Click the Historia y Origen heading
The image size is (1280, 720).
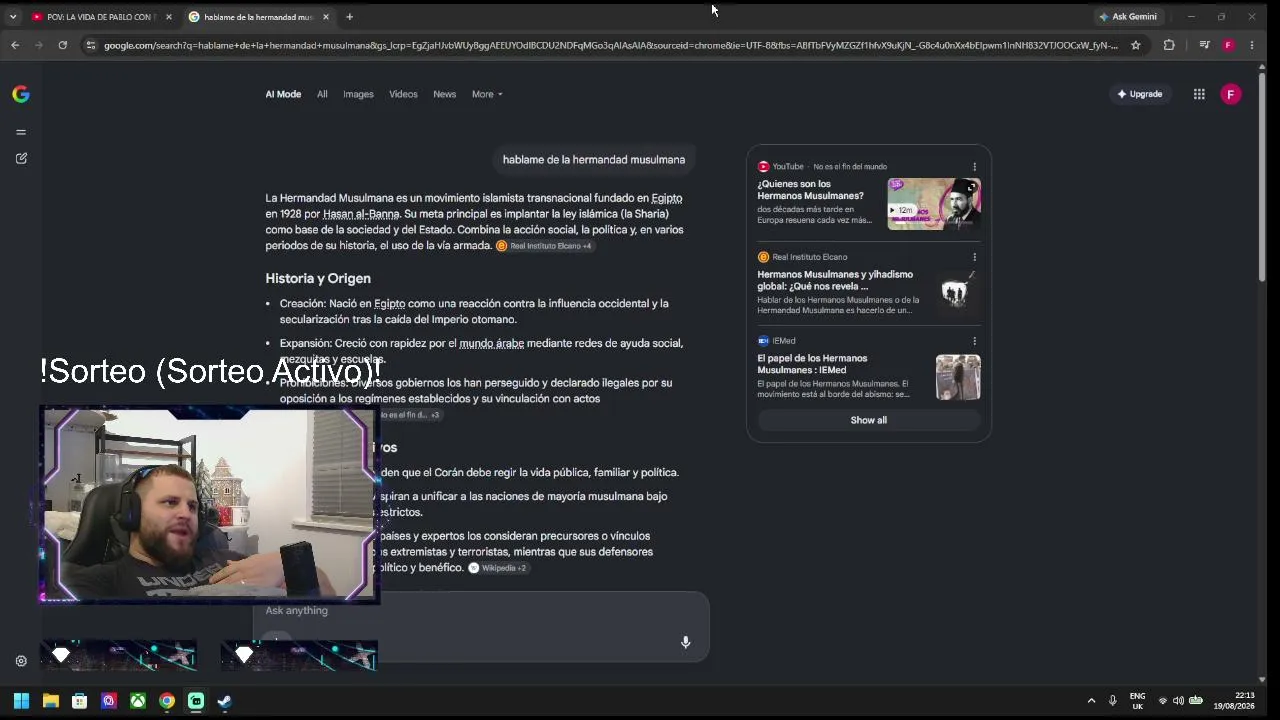pyautogui.click(x=318, y=279)
